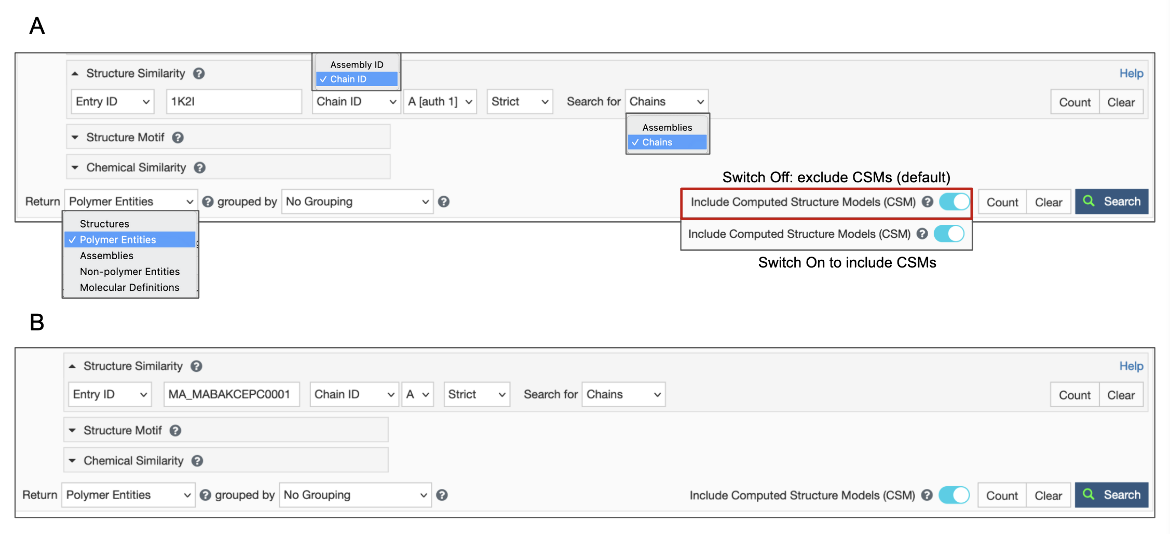
Task: Click CSM help icon in panel B bottom row
Action: pos(927,495)
